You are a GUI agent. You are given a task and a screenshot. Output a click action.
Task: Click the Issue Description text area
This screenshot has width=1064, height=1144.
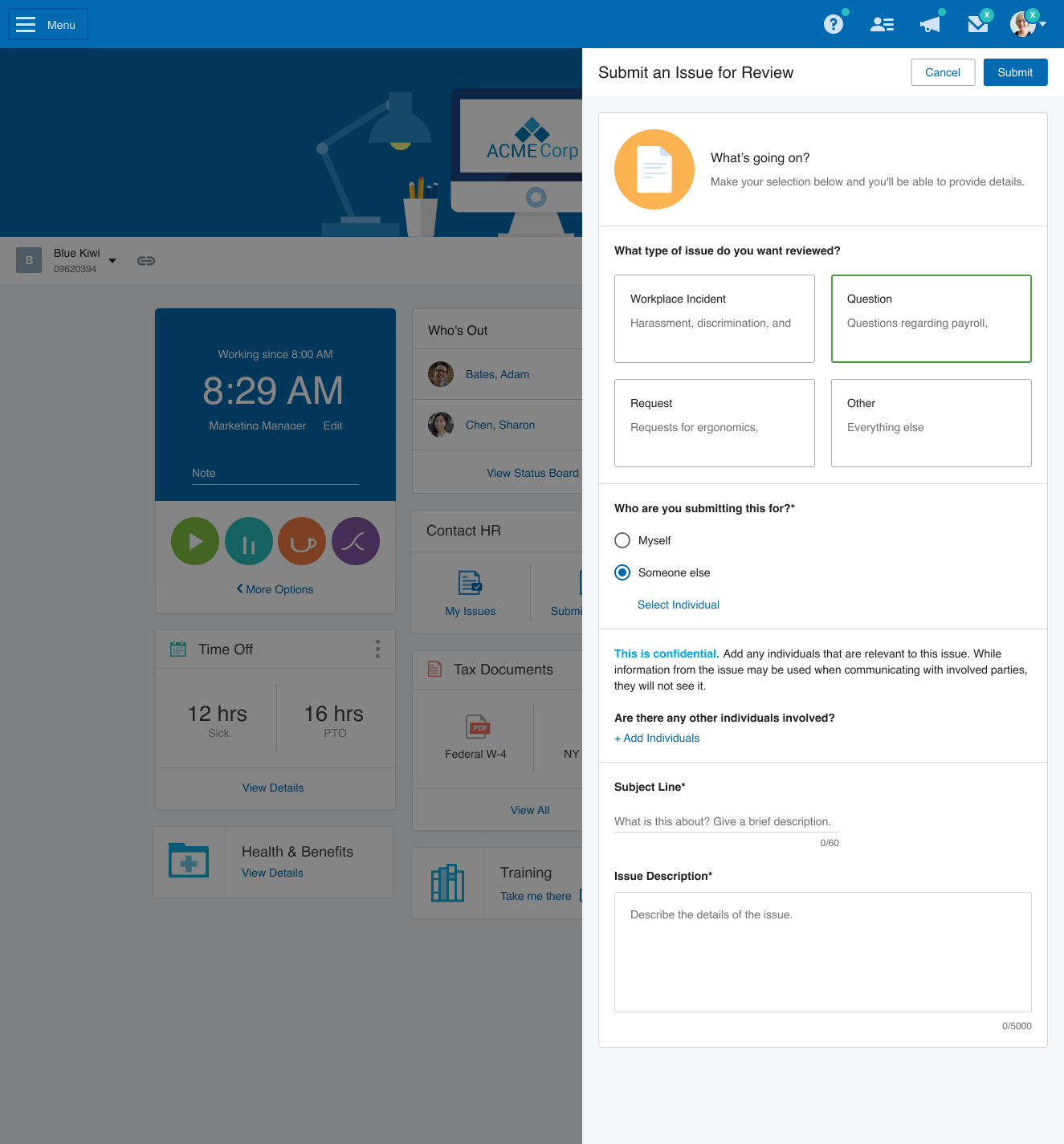point(823,952)
